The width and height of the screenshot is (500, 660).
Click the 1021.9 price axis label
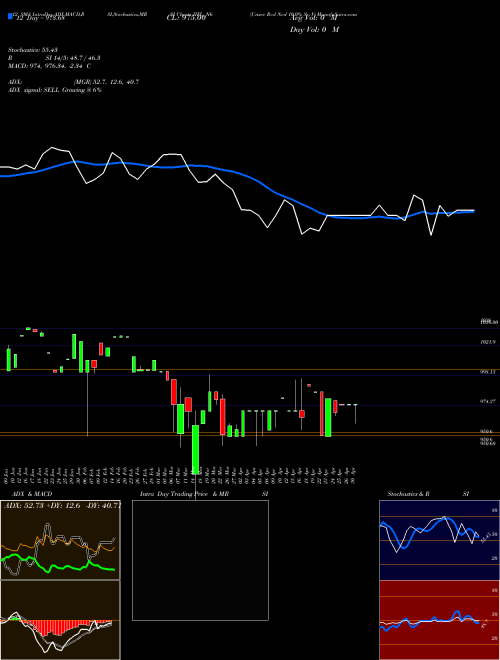pyautogui.click(x=489, y=343)
